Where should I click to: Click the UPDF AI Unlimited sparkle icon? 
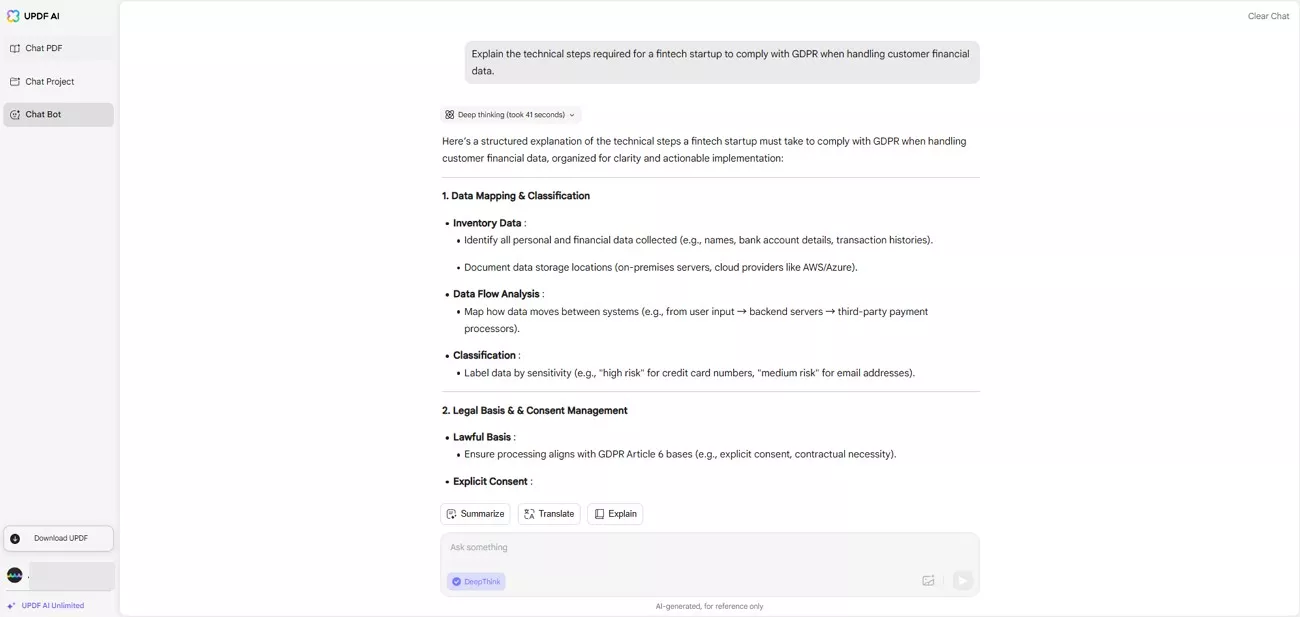(x=11, y=606)
